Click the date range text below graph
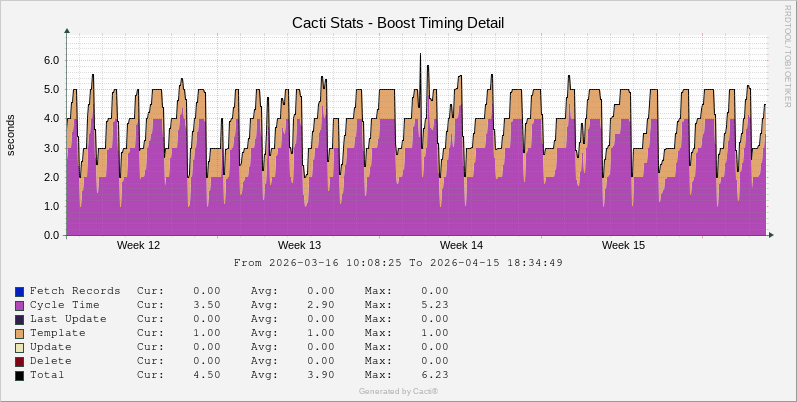The image size is (797, 402). [x=398, y=263]
